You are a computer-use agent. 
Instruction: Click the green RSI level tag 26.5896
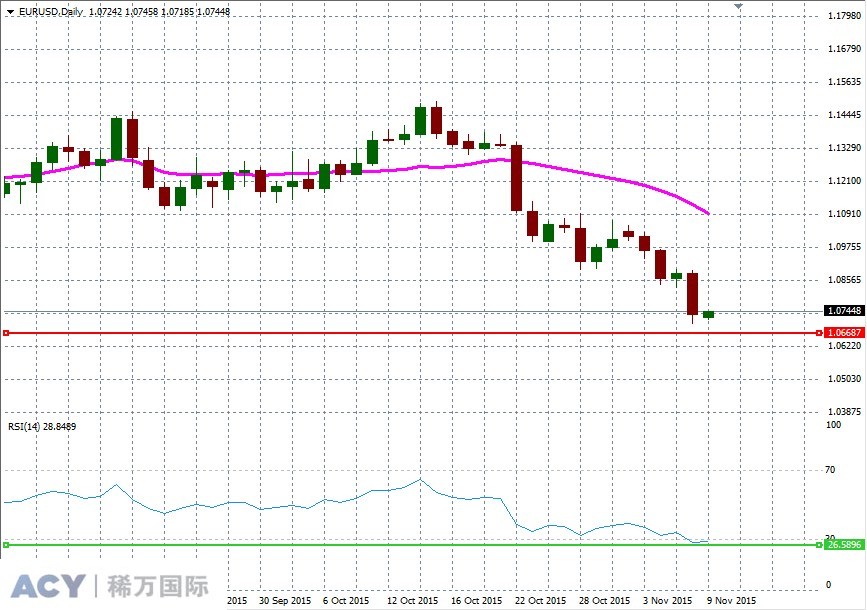pos(843,544)
